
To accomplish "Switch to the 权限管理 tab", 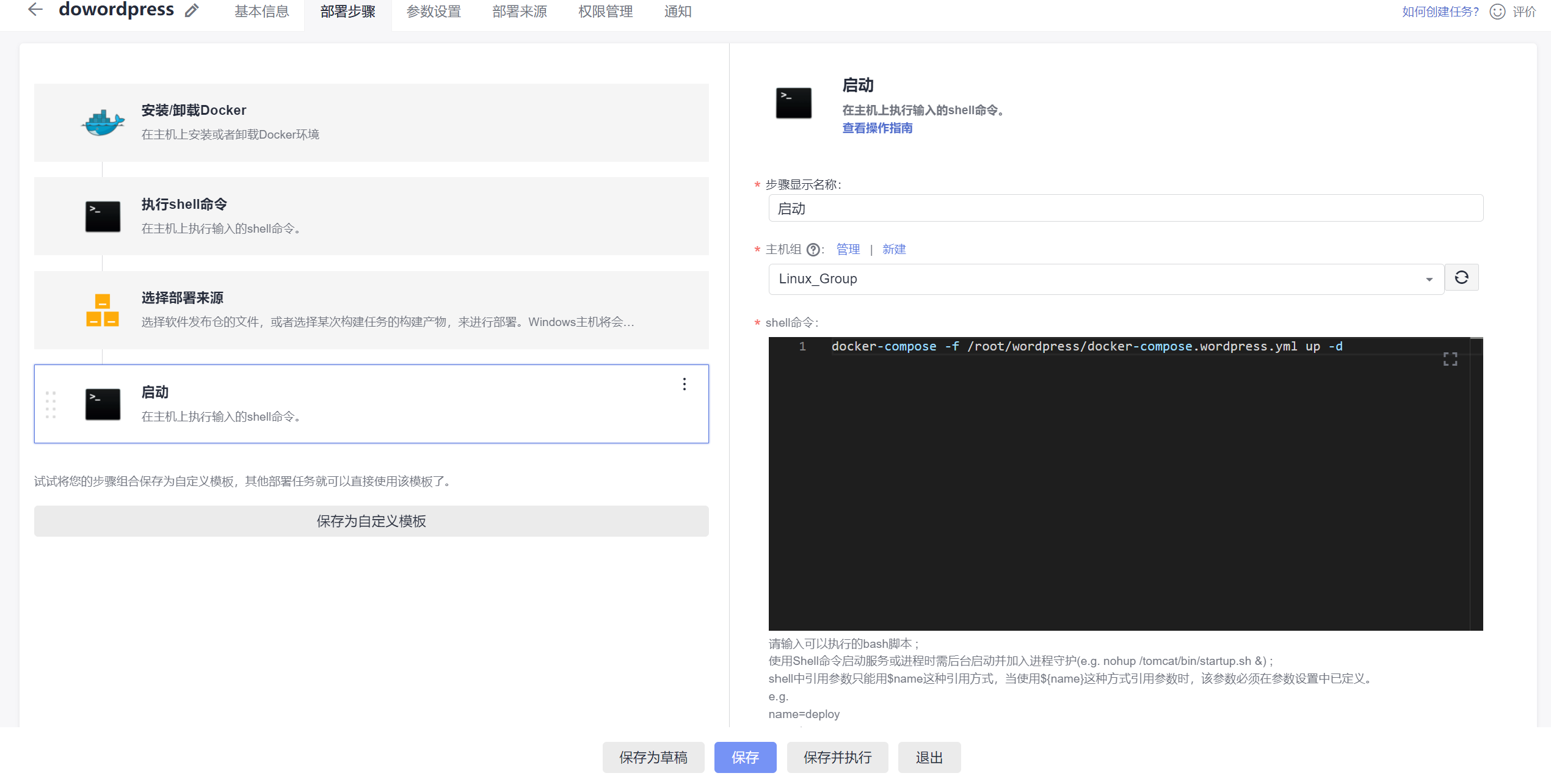I will [x=605, y=12].
